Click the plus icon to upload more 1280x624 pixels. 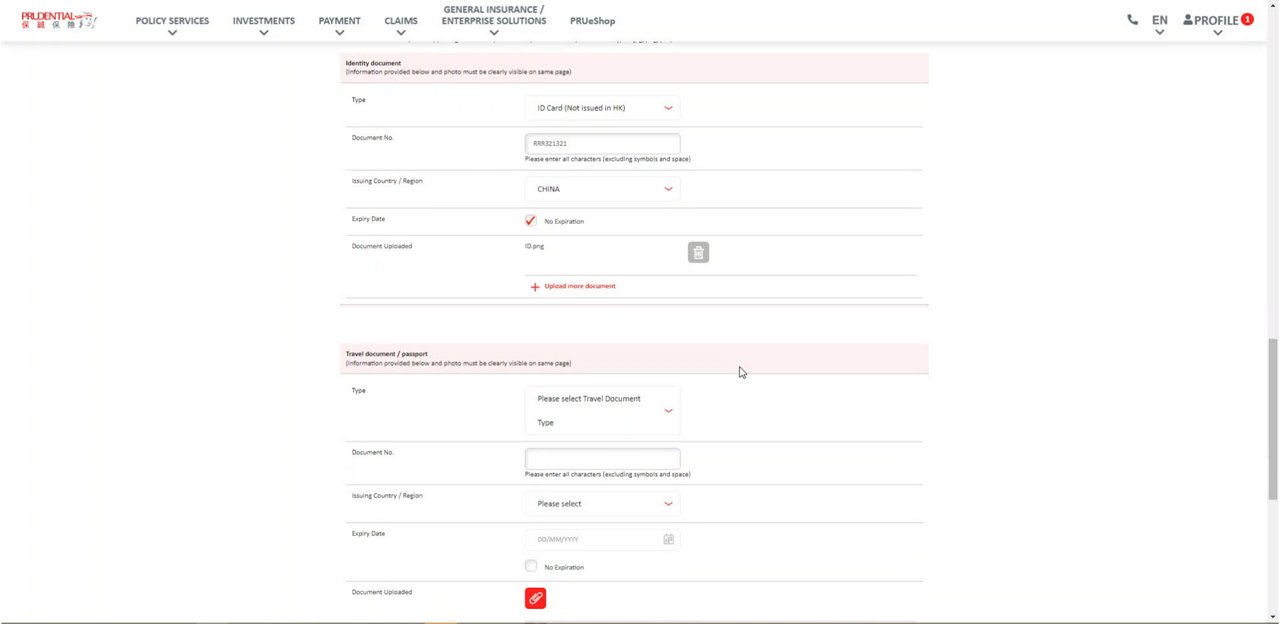click(x=535, y=287)
